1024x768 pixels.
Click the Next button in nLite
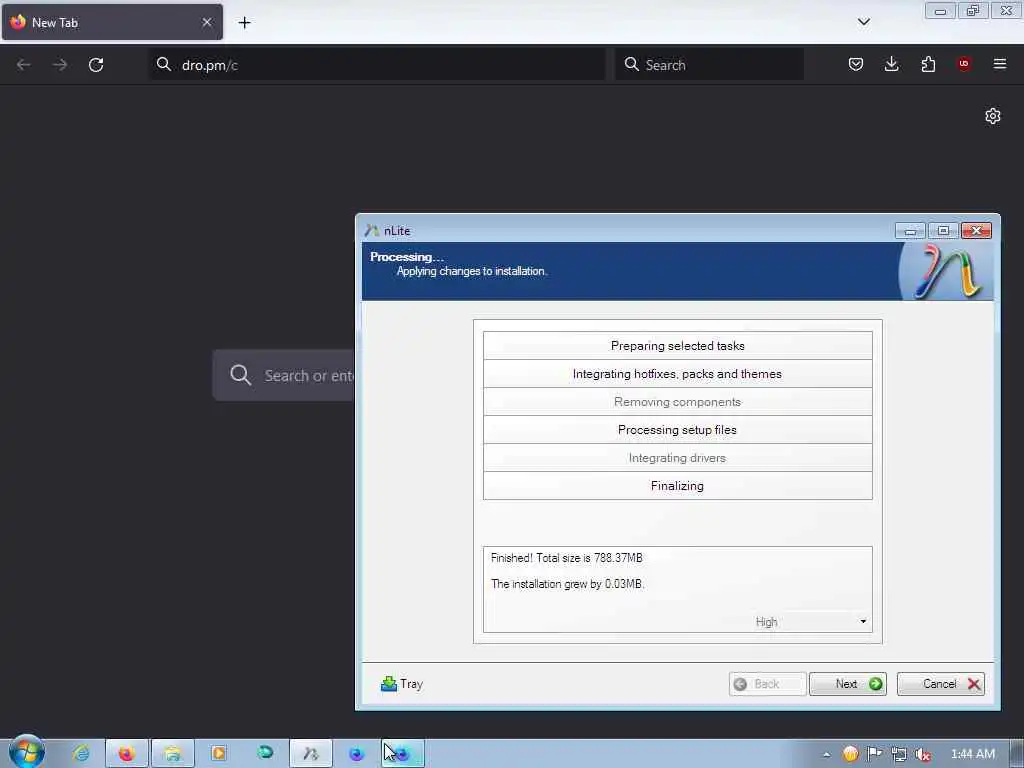(847, 684)
